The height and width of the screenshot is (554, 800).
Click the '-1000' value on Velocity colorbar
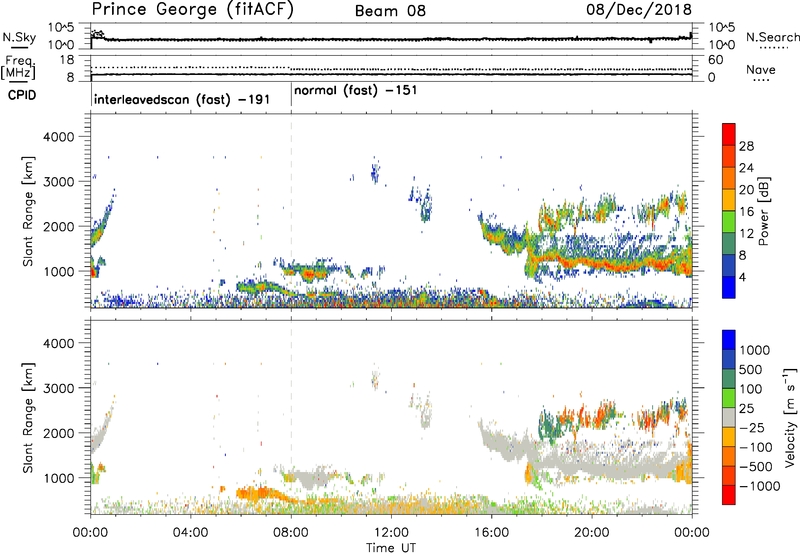click(x=760, y=486)
